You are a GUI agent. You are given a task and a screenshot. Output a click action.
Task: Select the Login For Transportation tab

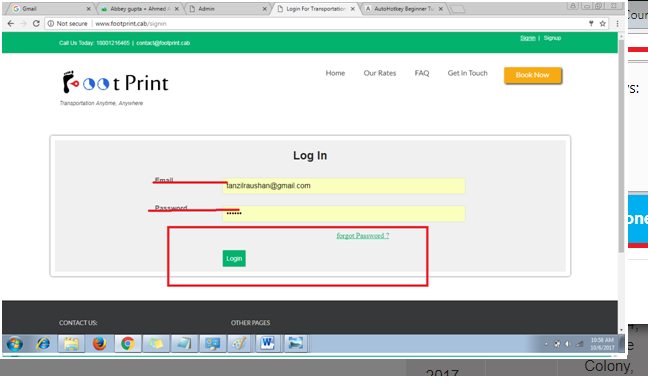click(316, 9)
